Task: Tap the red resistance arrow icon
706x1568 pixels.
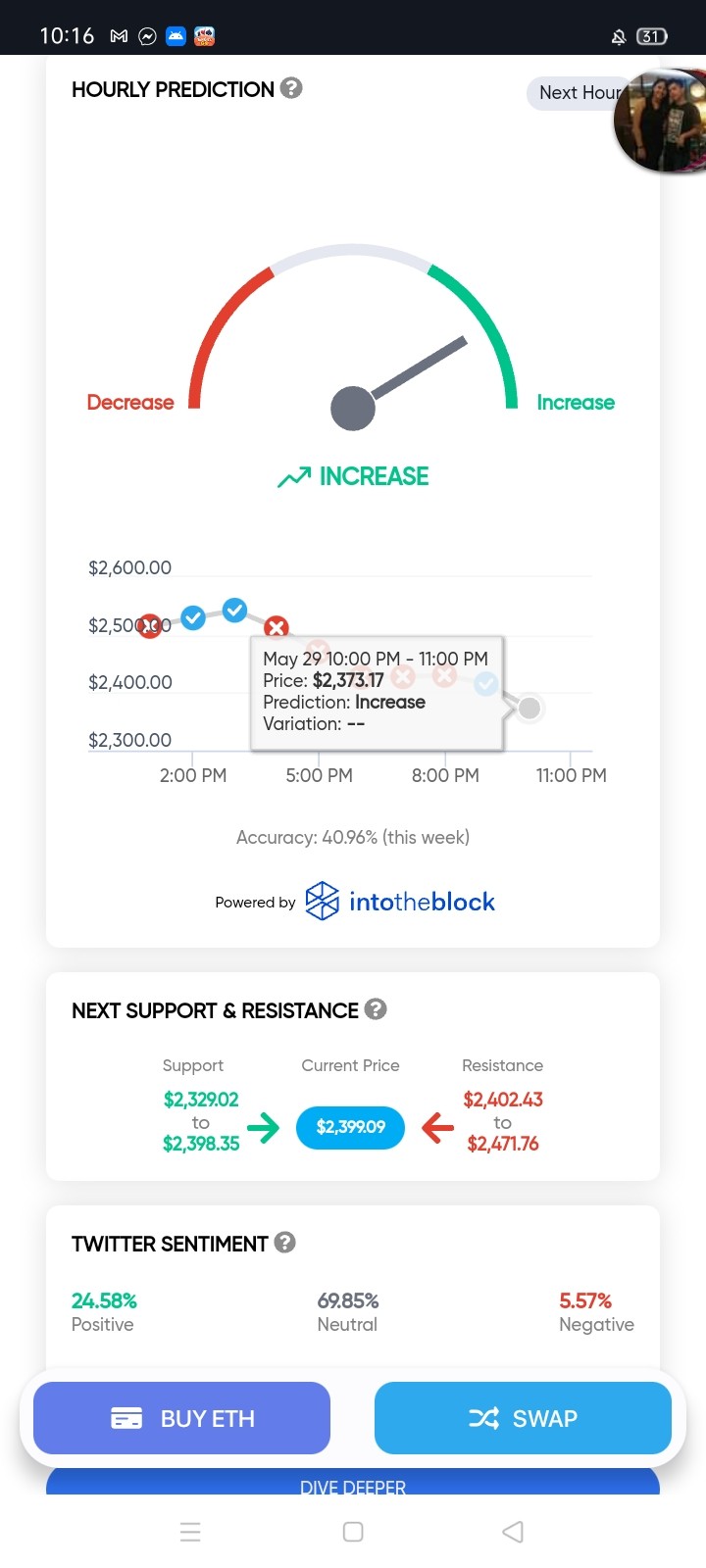Action: [x=437, y=1128]
